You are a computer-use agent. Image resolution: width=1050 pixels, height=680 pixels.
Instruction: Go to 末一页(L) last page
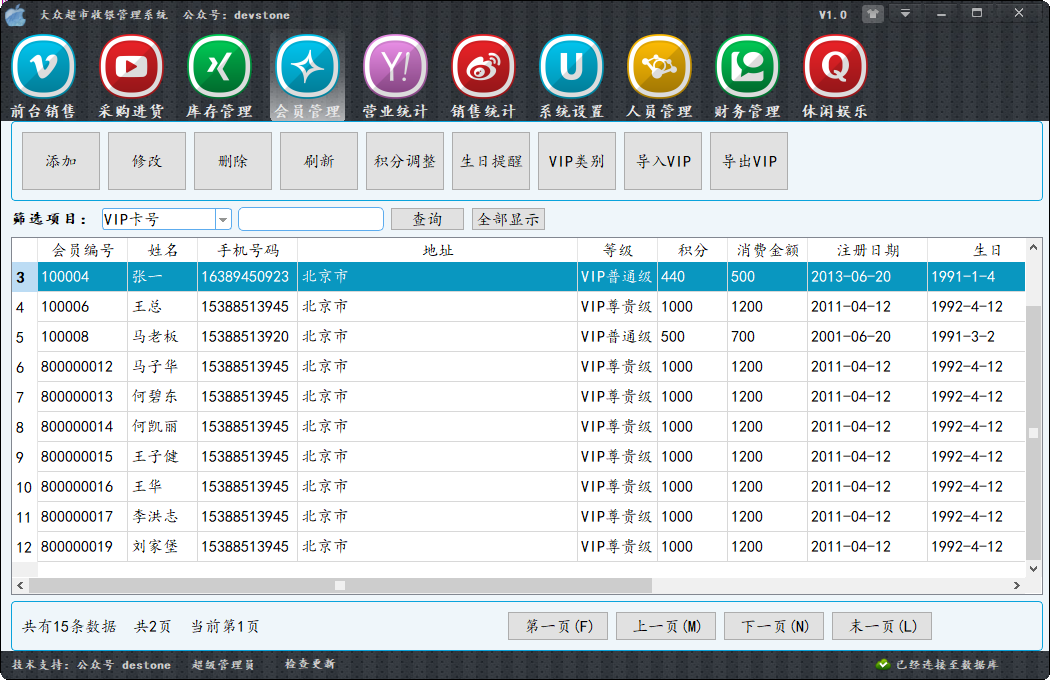tap(882, 626)
